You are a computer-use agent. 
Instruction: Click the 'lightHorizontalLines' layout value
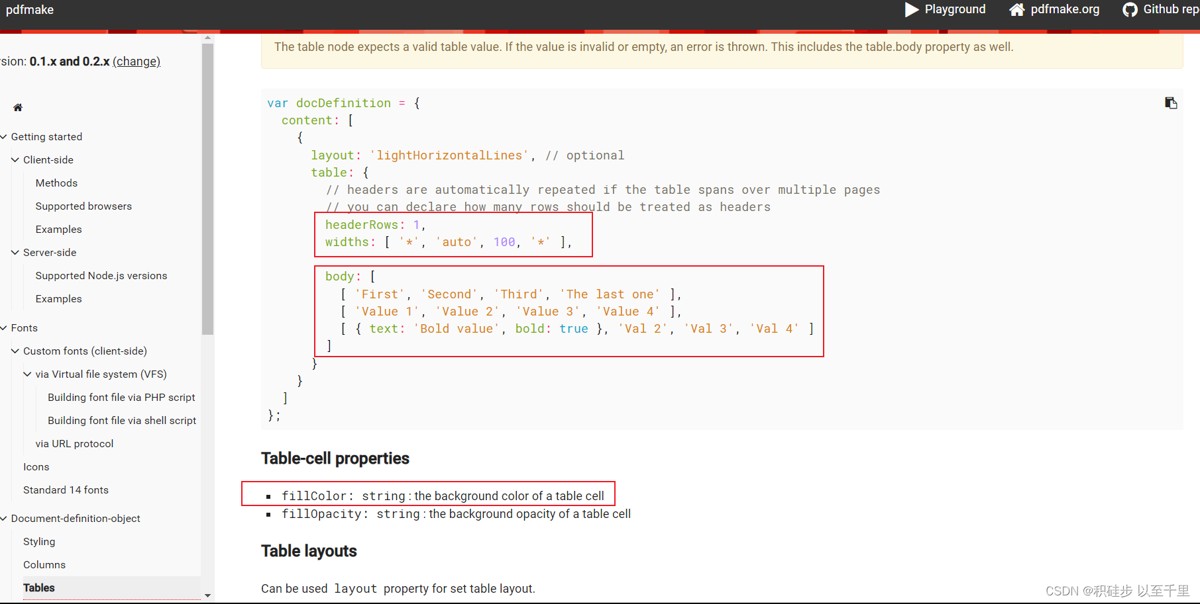click(x=448, y=155)
